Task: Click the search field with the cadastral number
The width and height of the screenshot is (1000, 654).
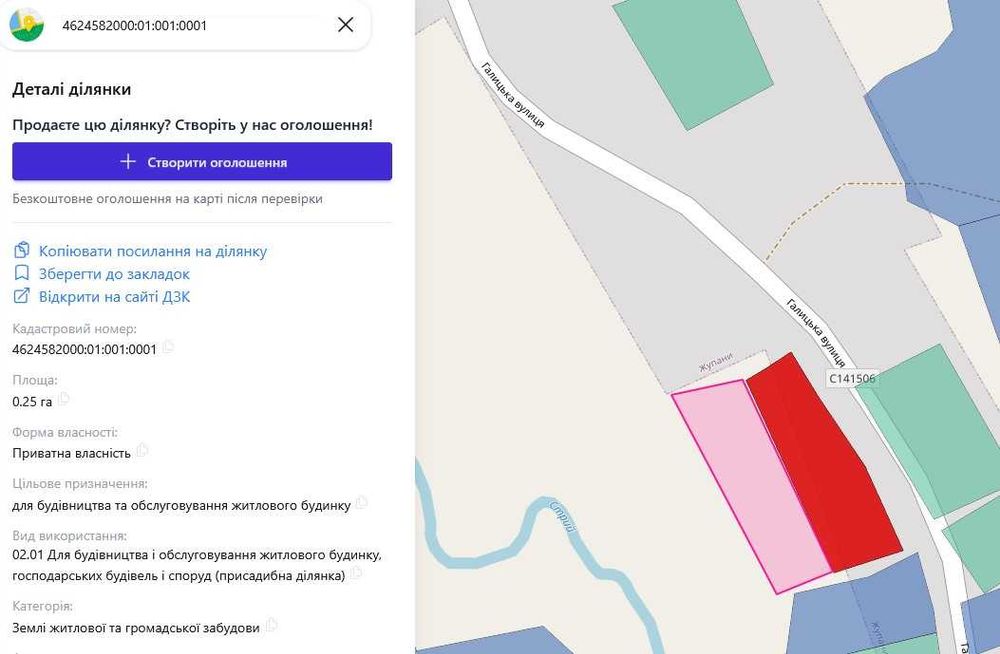Action: click(190, 26)
